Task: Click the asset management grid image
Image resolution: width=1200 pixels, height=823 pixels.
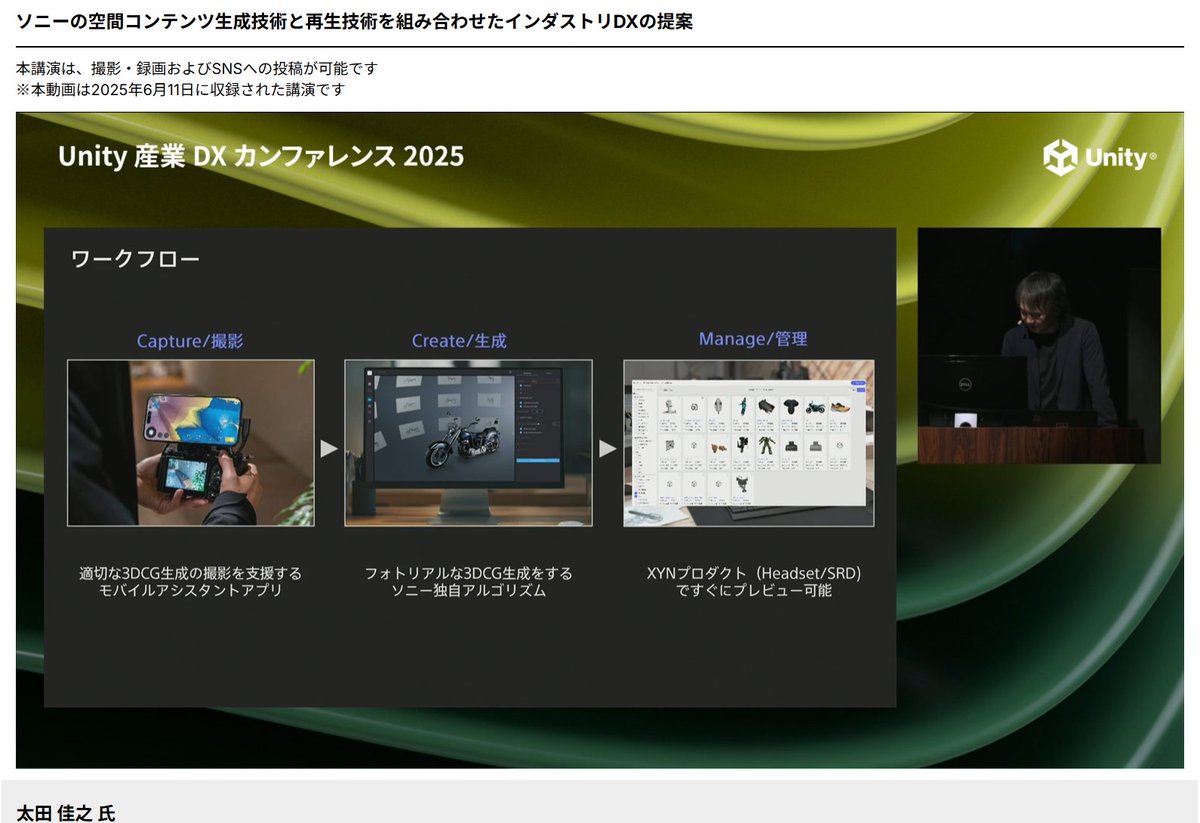Action: click(x=749, y=443)
